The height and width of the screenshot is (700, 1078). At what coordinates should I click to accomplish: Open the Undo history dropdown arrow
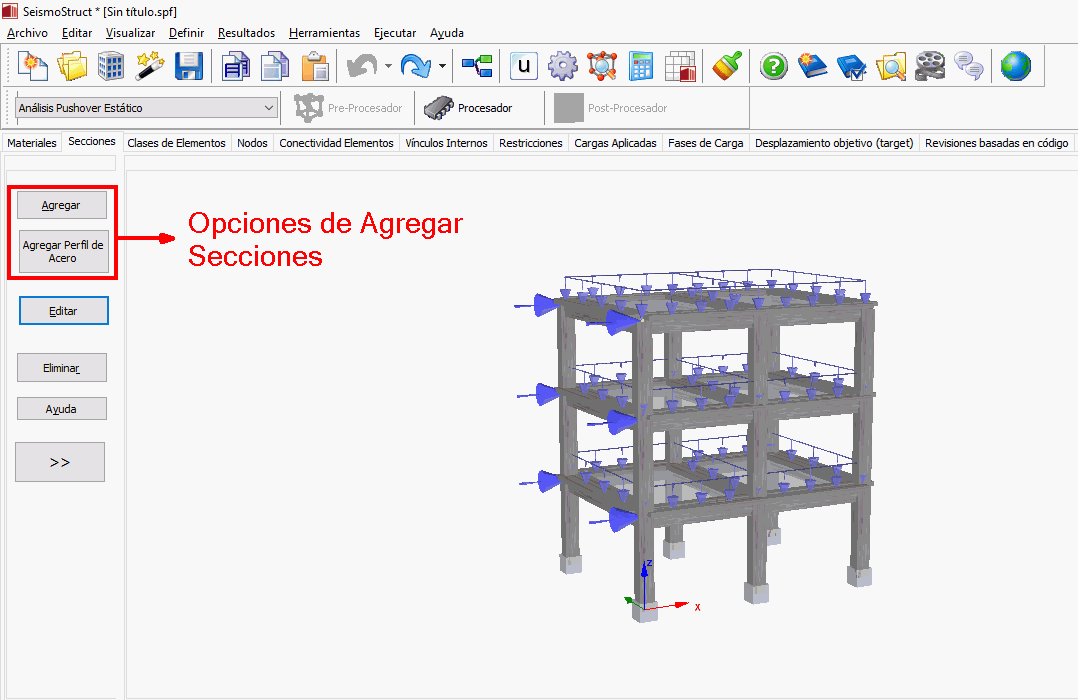point(388,67)
